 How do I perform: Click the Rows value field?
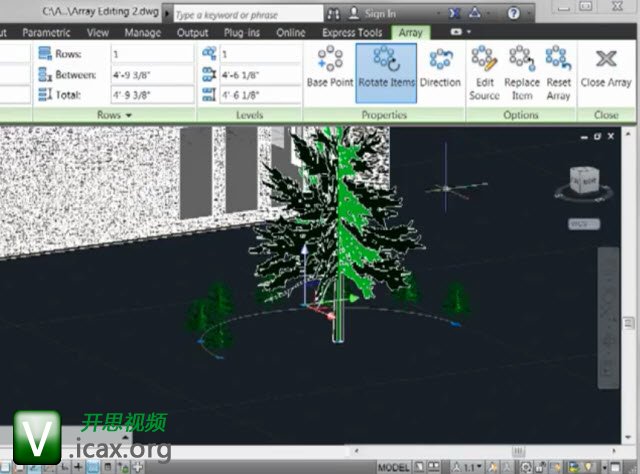[x=152, y=53]
